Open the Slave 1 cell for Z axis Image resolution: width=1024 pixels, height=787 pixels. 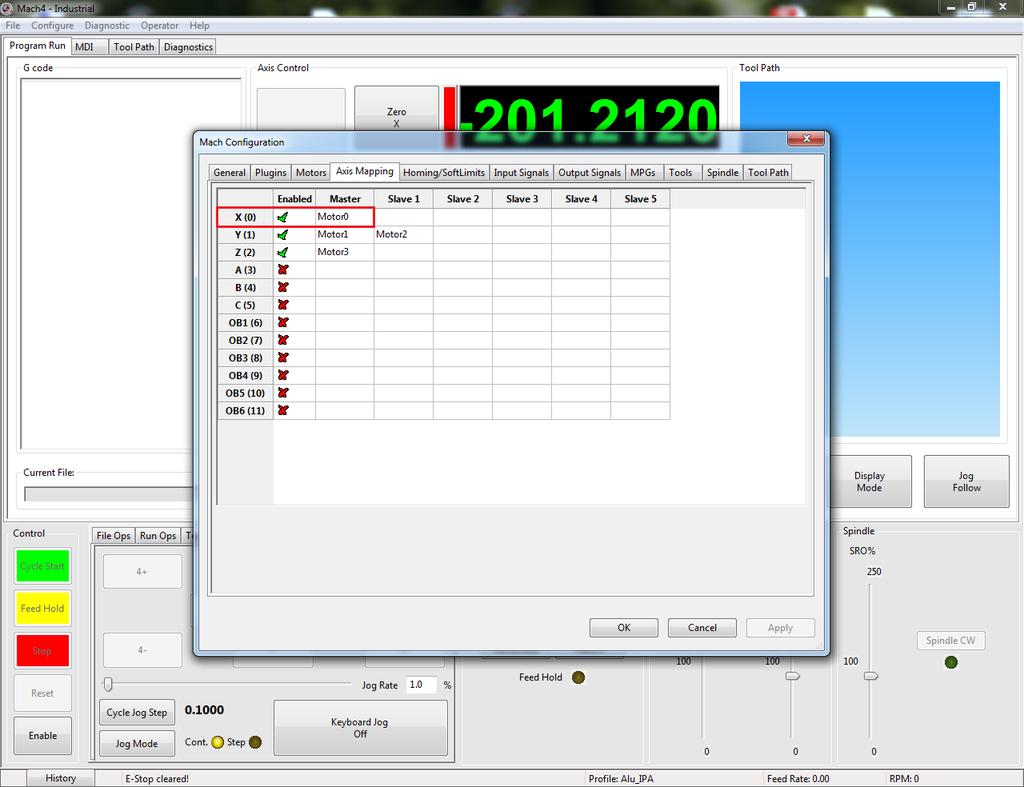tap(404, 252)
